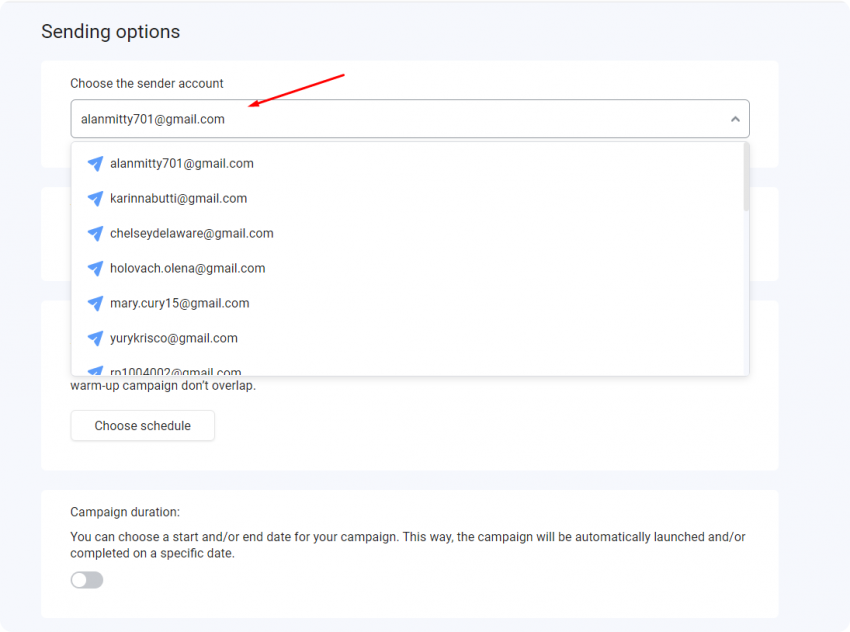The height and width of the screenshot is (632, 850).
Task: Pick chelseydelaware@gmail.com sender account
Action: (407, 234)
